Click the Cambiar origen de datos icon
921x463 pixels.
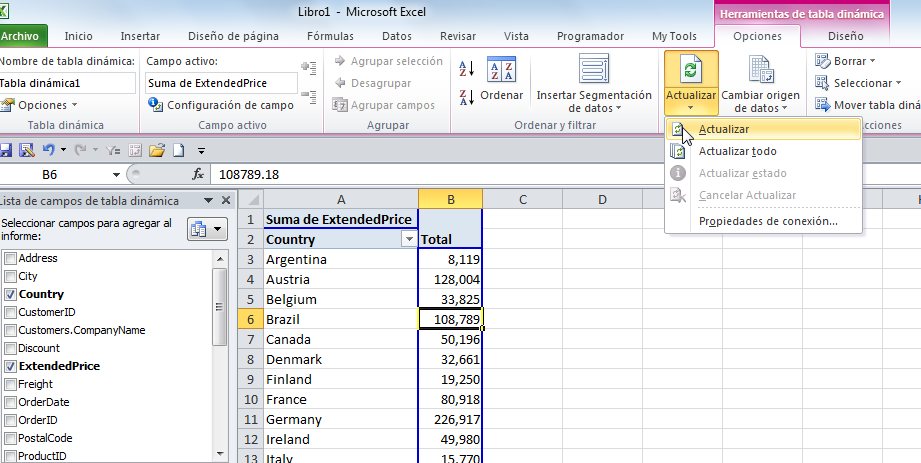762,70
